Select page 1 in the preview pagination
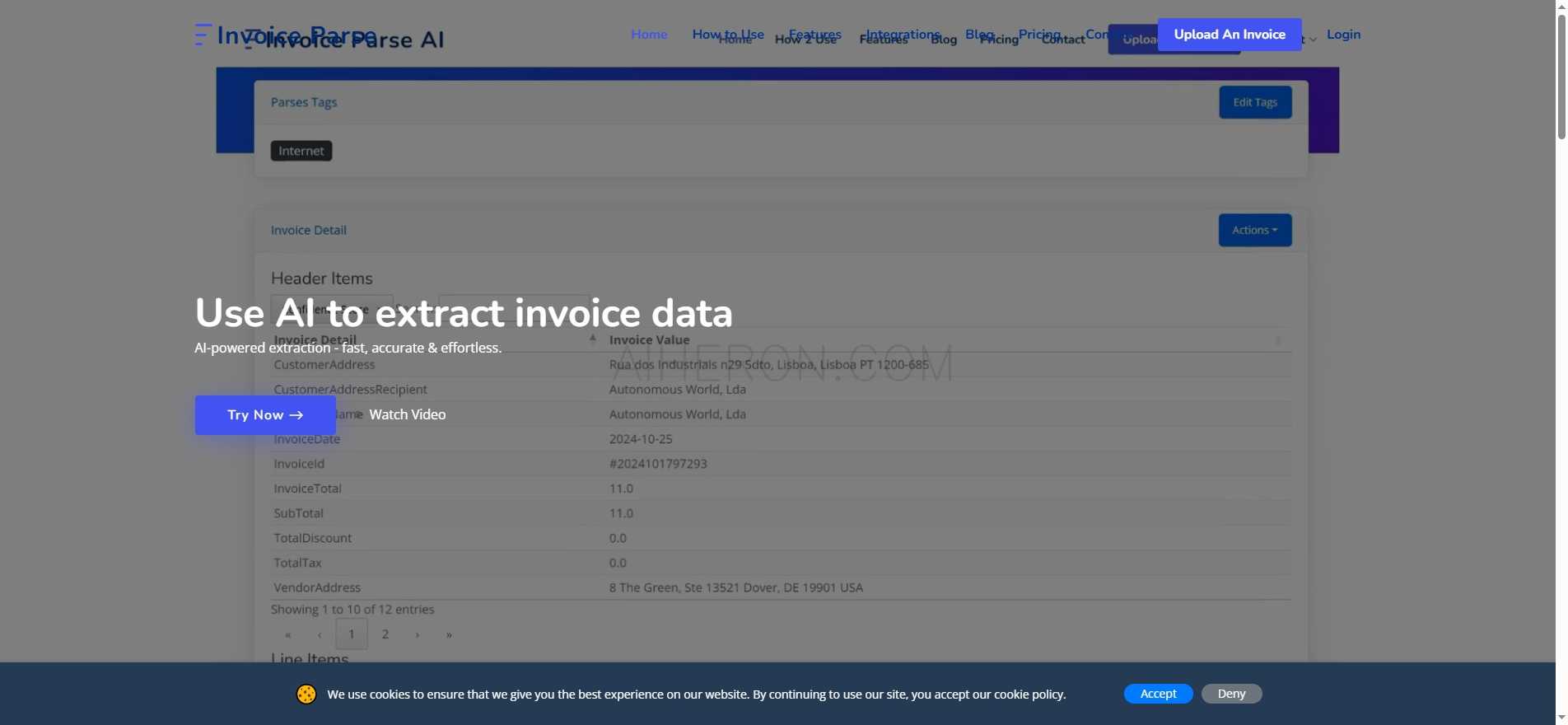Image resolution: width=1568 pixels, height=725 pixels. pyautogui.click(x=352, y=634)
